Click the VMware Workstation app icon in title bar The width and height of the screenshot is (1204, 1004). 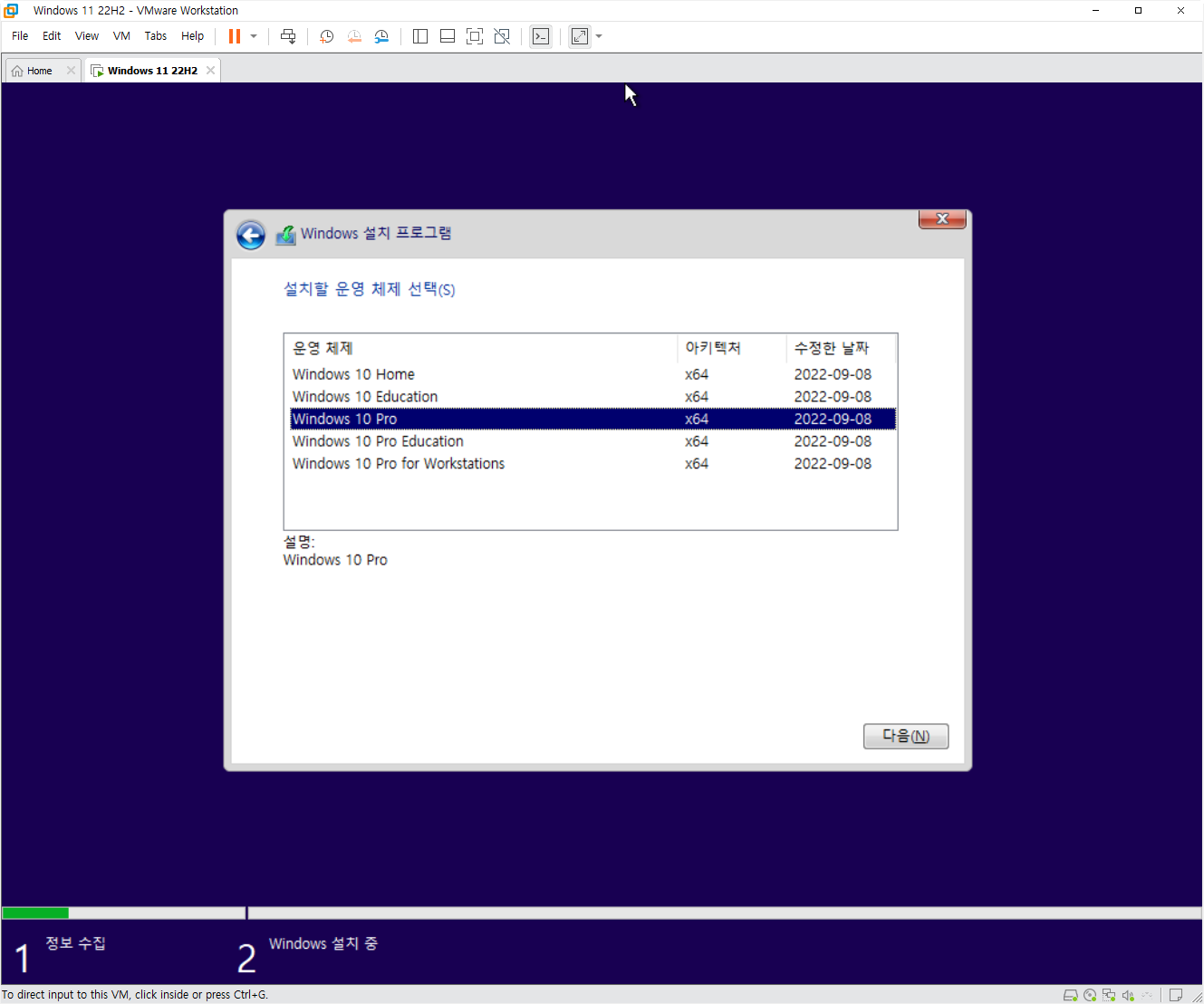click(x=11, y=11)
